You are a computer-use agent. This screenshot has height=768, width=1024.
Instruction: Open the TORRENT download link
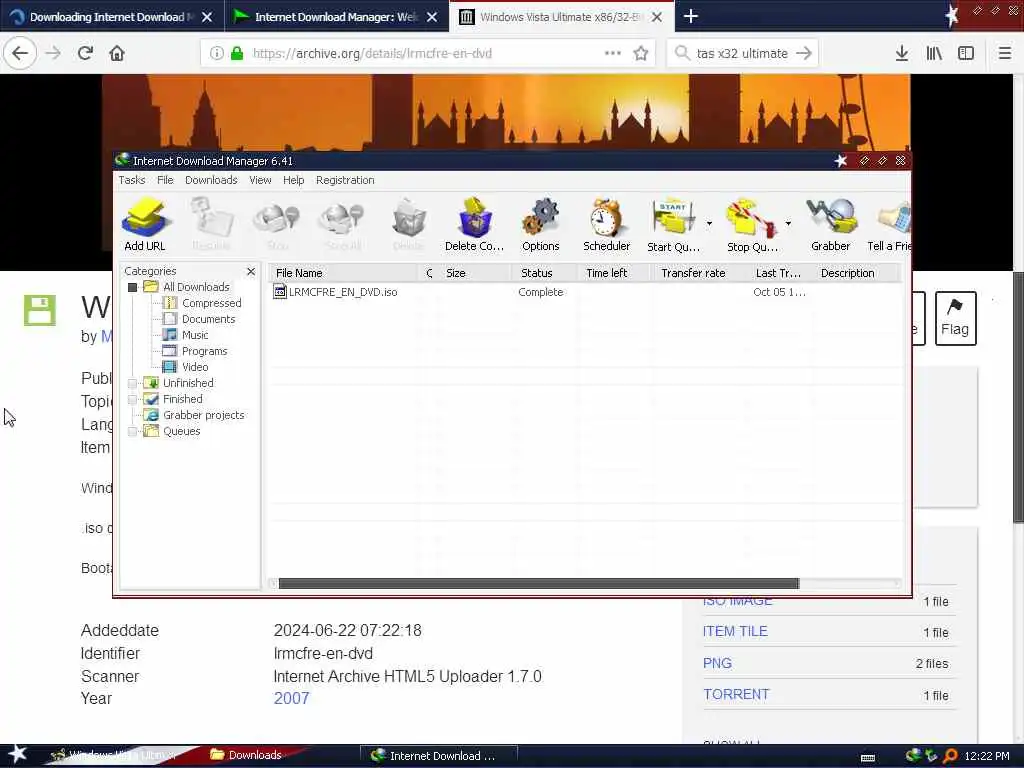pyautogui.click(x=736, y=694)
